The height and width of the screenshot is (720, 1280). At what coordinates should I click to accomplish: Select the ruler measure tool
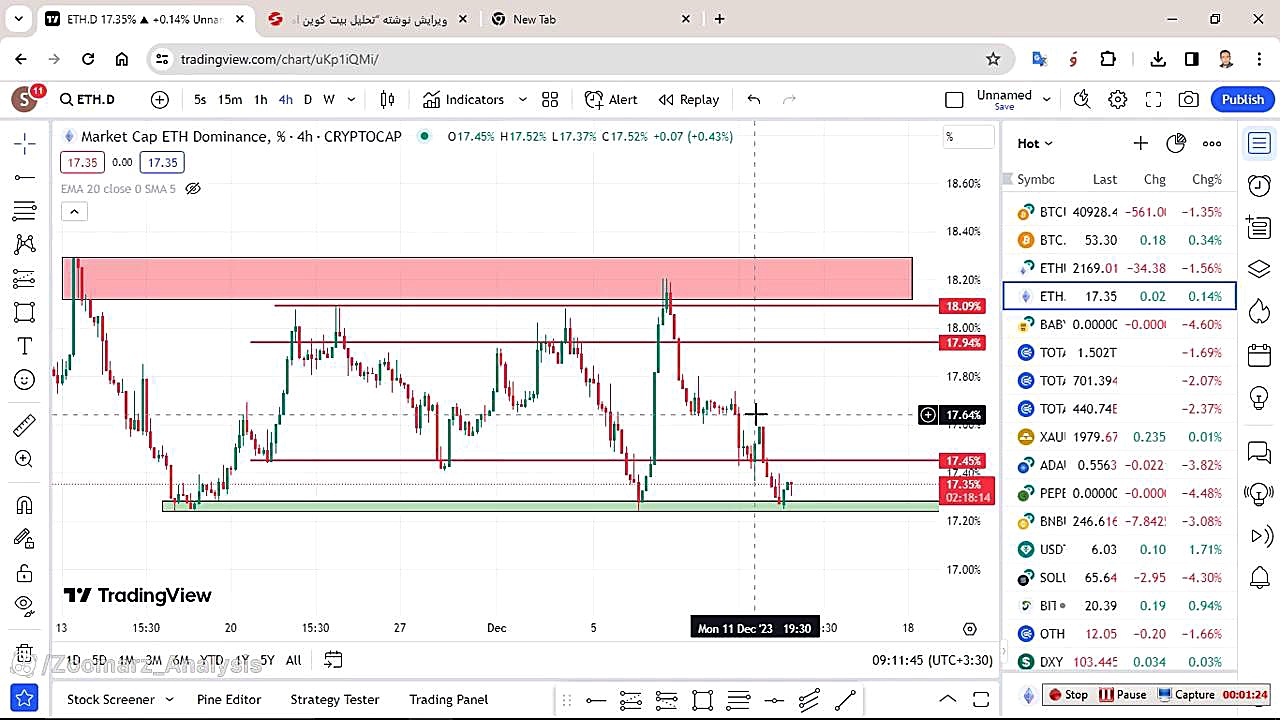coord(25,426)
